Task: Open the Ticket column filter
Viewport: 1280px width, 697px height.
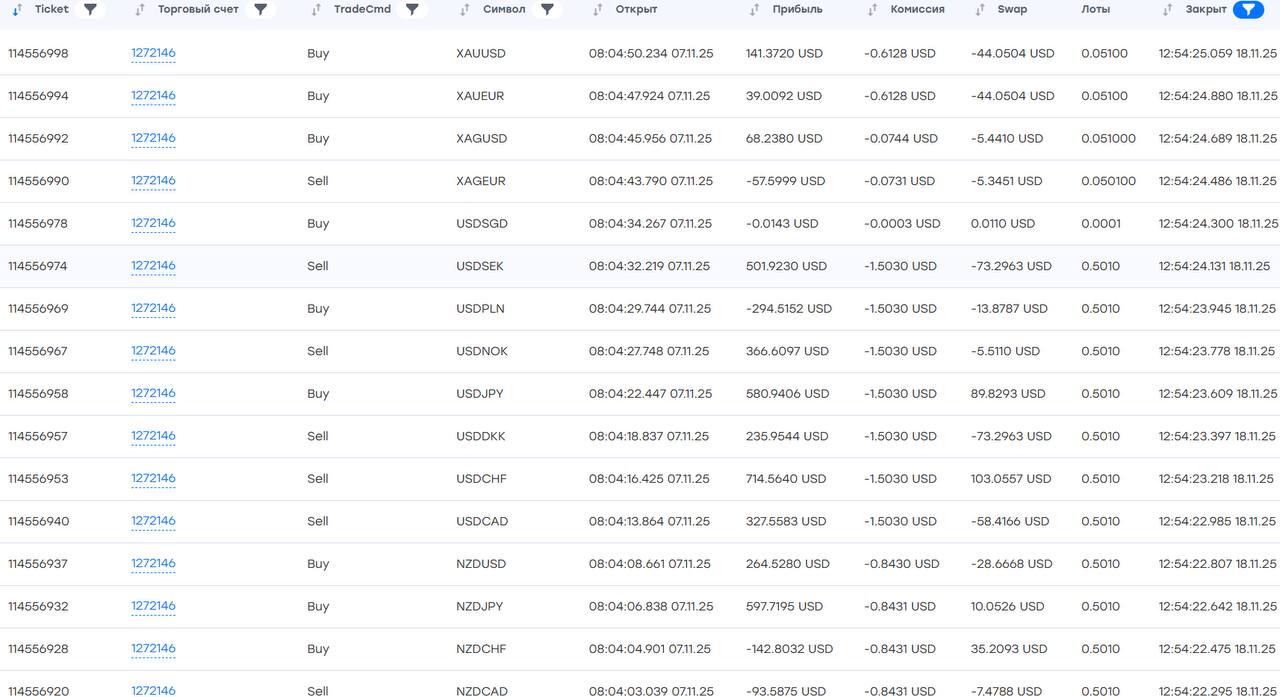Action: click(90, 9)
